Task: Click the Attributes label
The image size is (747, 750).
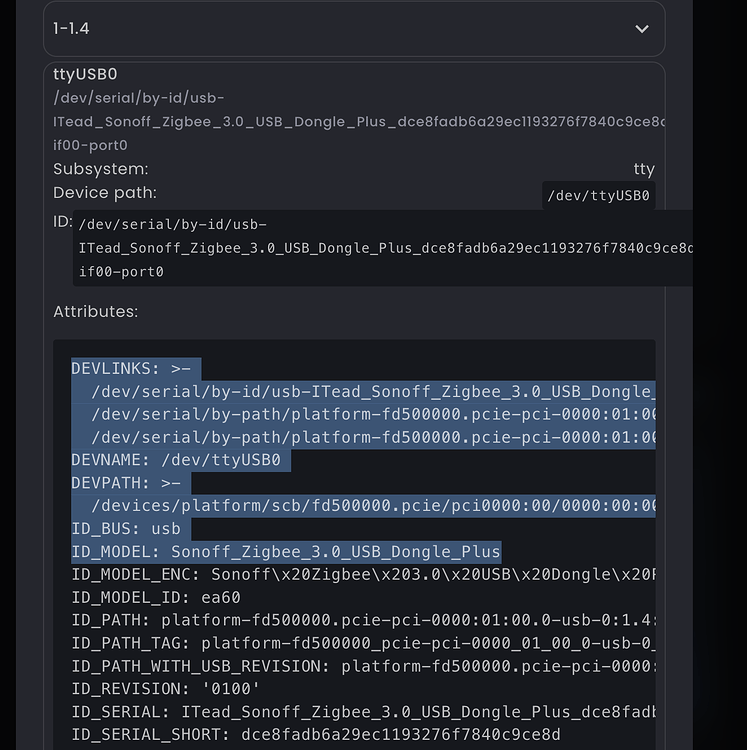Action: coord(95,312)
